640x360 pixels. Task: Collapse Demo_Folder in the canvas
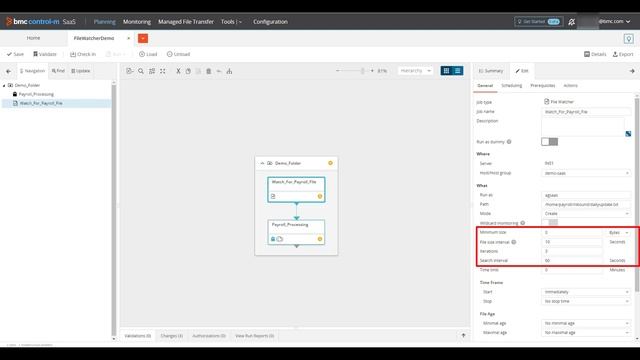pyautogui.click(x=262, y=163)
